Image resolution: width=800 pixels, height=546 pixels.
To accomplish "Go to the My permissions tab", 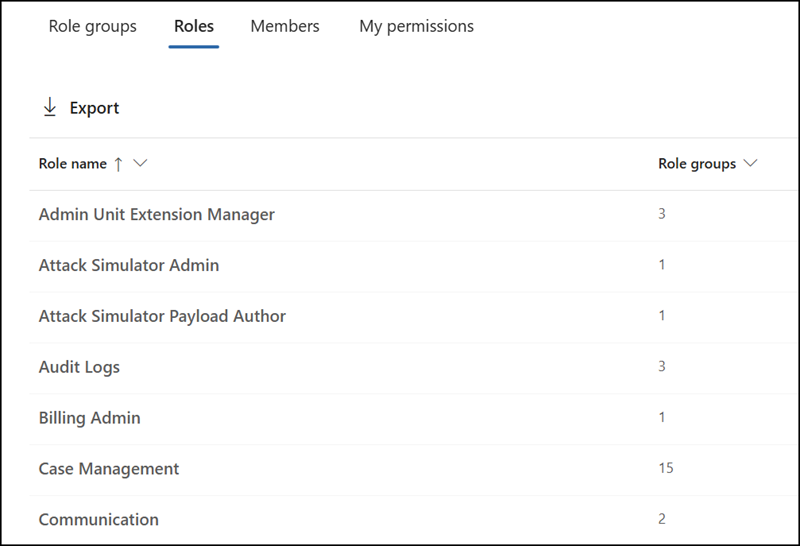I will pos(416,27).
